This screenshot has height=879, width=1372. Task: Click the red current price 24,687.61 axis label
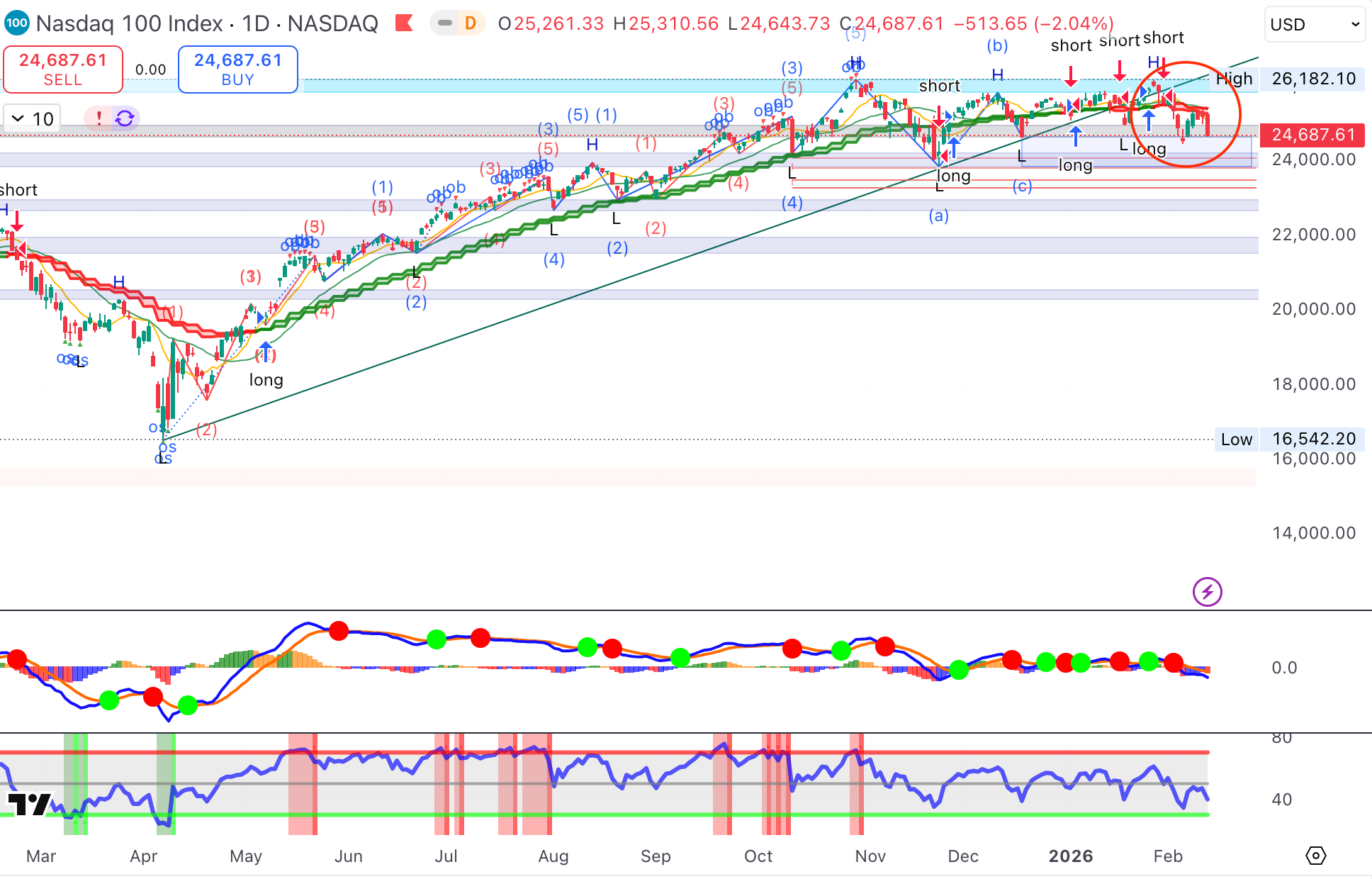pos(1313,135)
